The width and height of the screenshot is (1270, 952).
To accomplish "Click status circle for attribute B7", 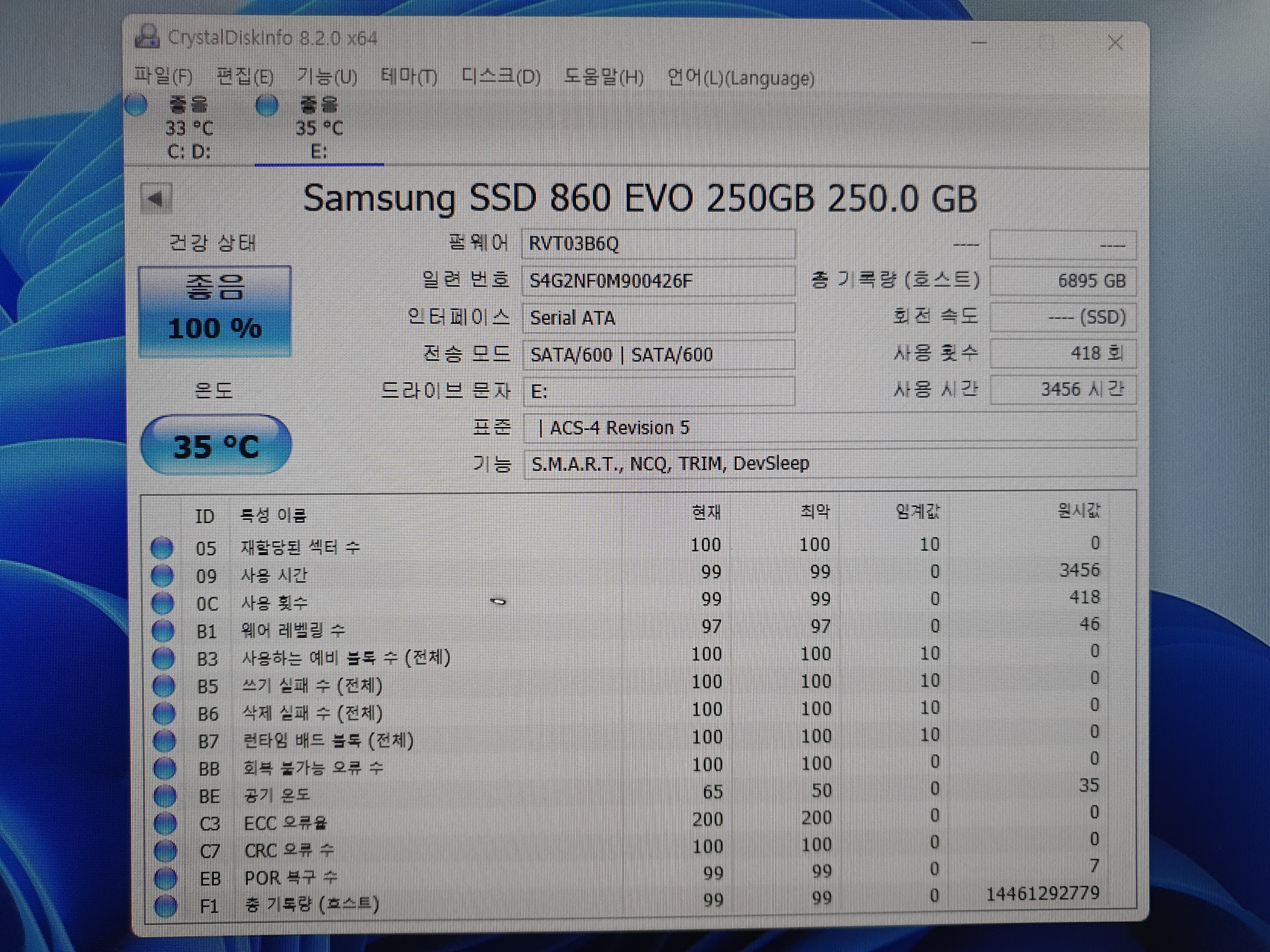I will pos(165,741).
